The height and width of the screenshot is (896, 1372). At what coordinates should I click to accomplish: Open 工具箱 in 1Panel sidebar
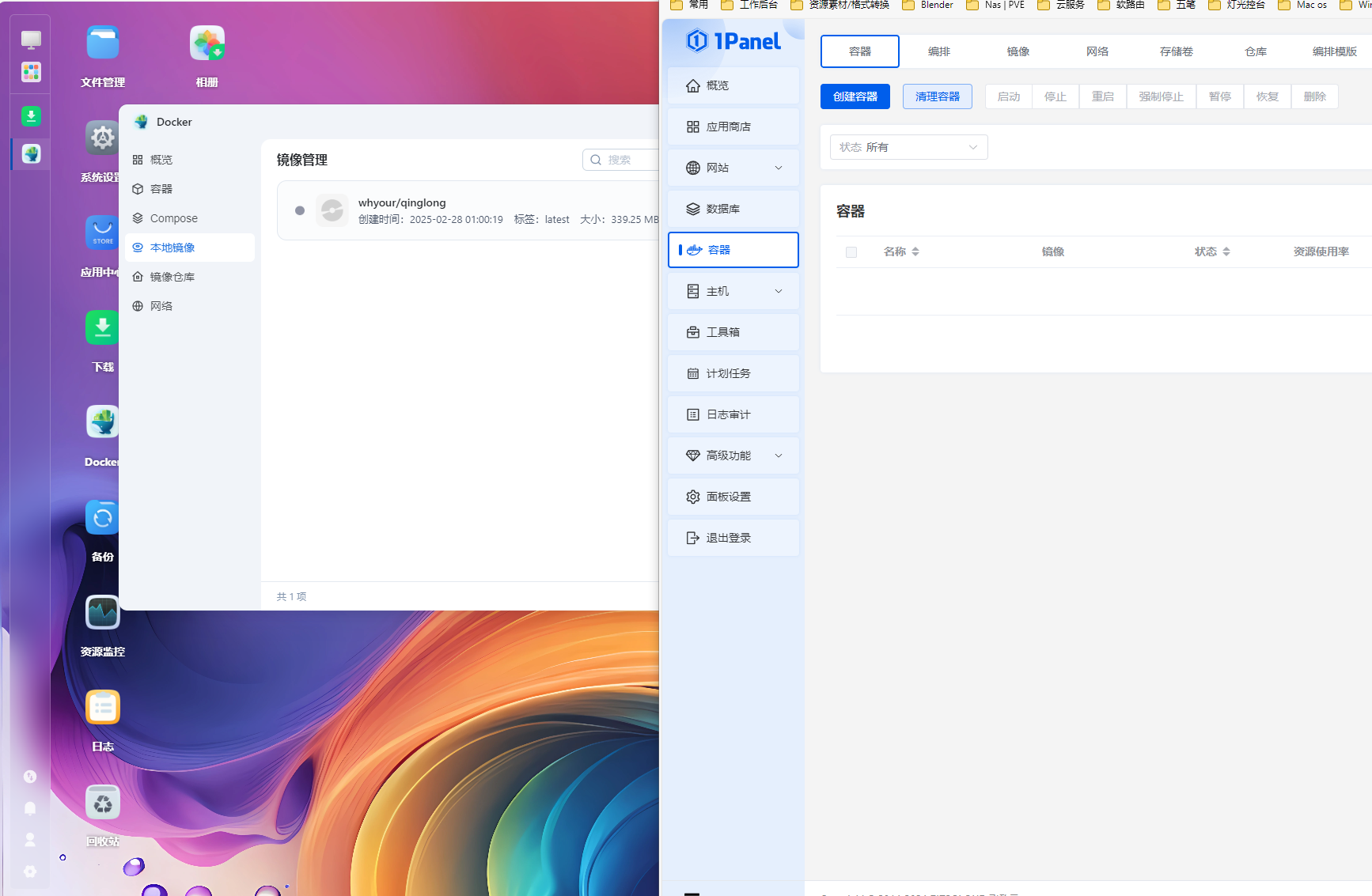pos(733,332)
